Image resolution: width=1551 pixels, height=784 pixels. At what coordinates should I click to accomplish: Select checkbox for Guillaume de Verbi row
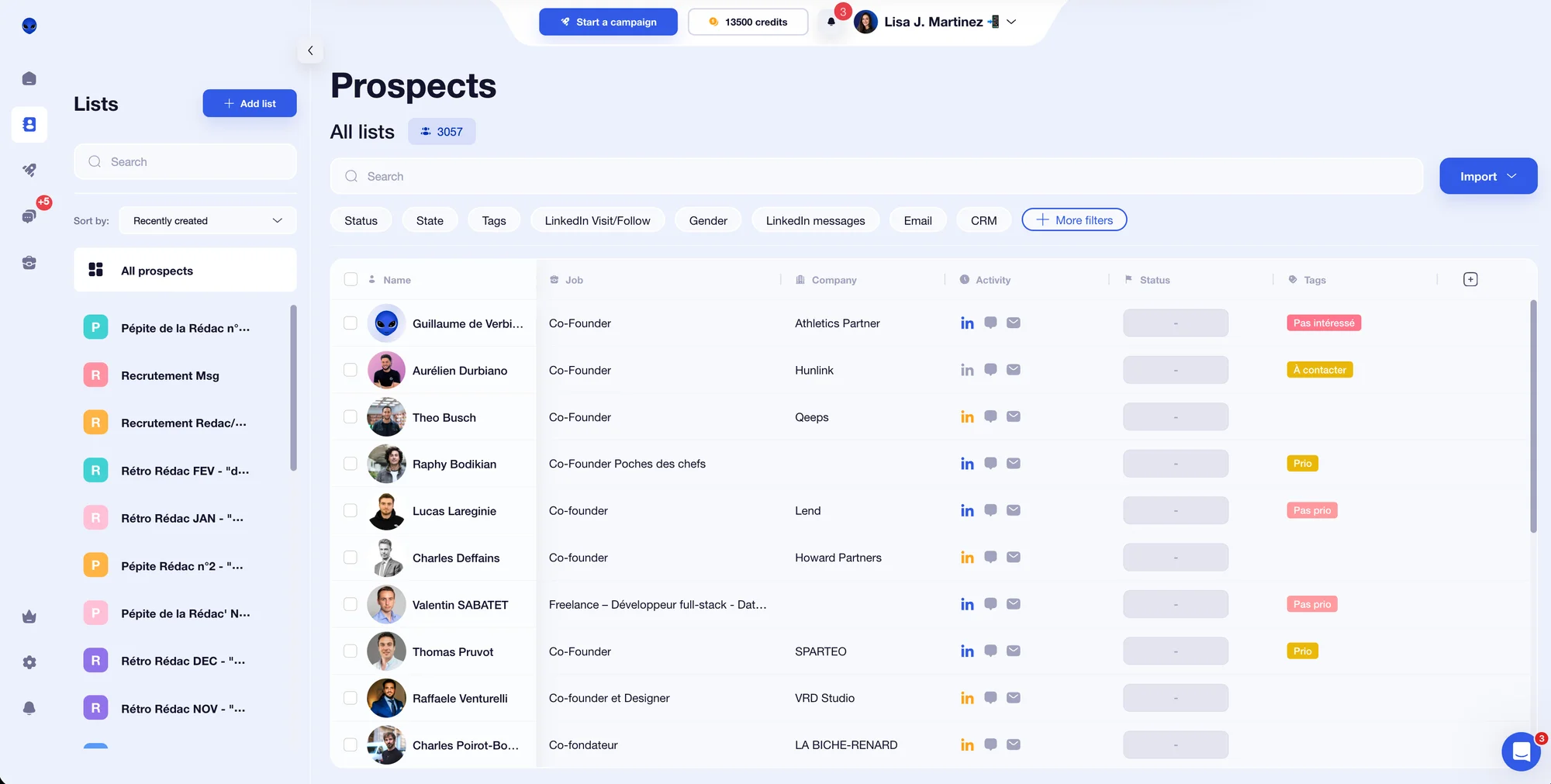[351, 323]
